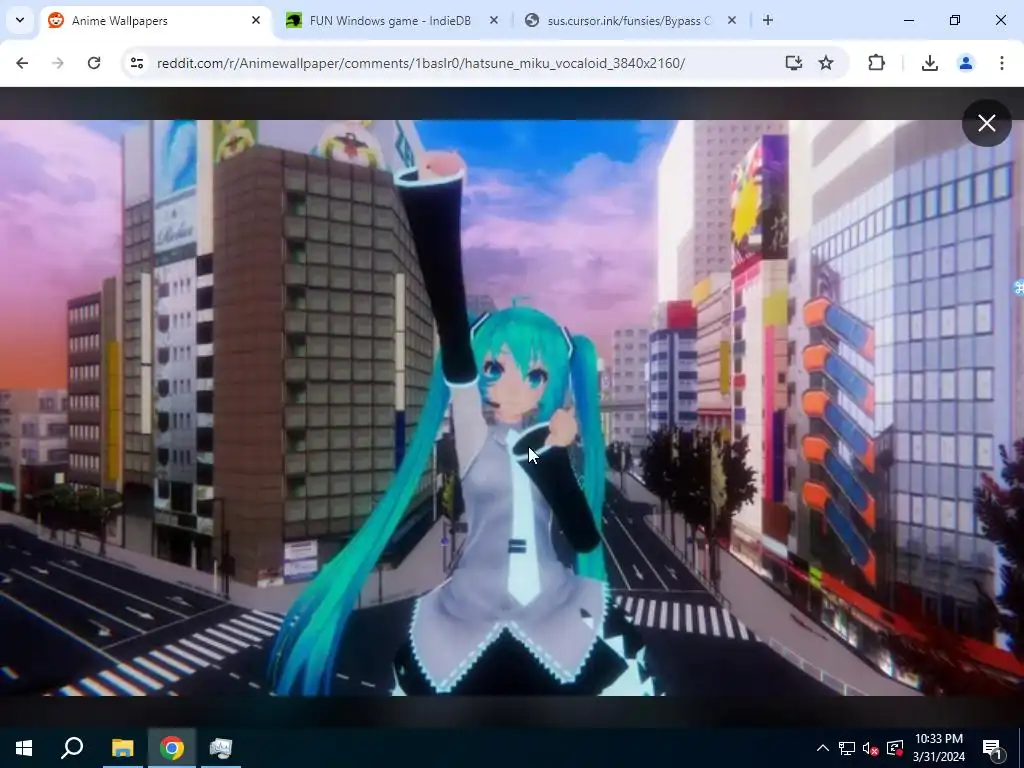Switch to the Anime Wallpapers tab
This screenshot has height=768, width=1024.
coord(155,21)
